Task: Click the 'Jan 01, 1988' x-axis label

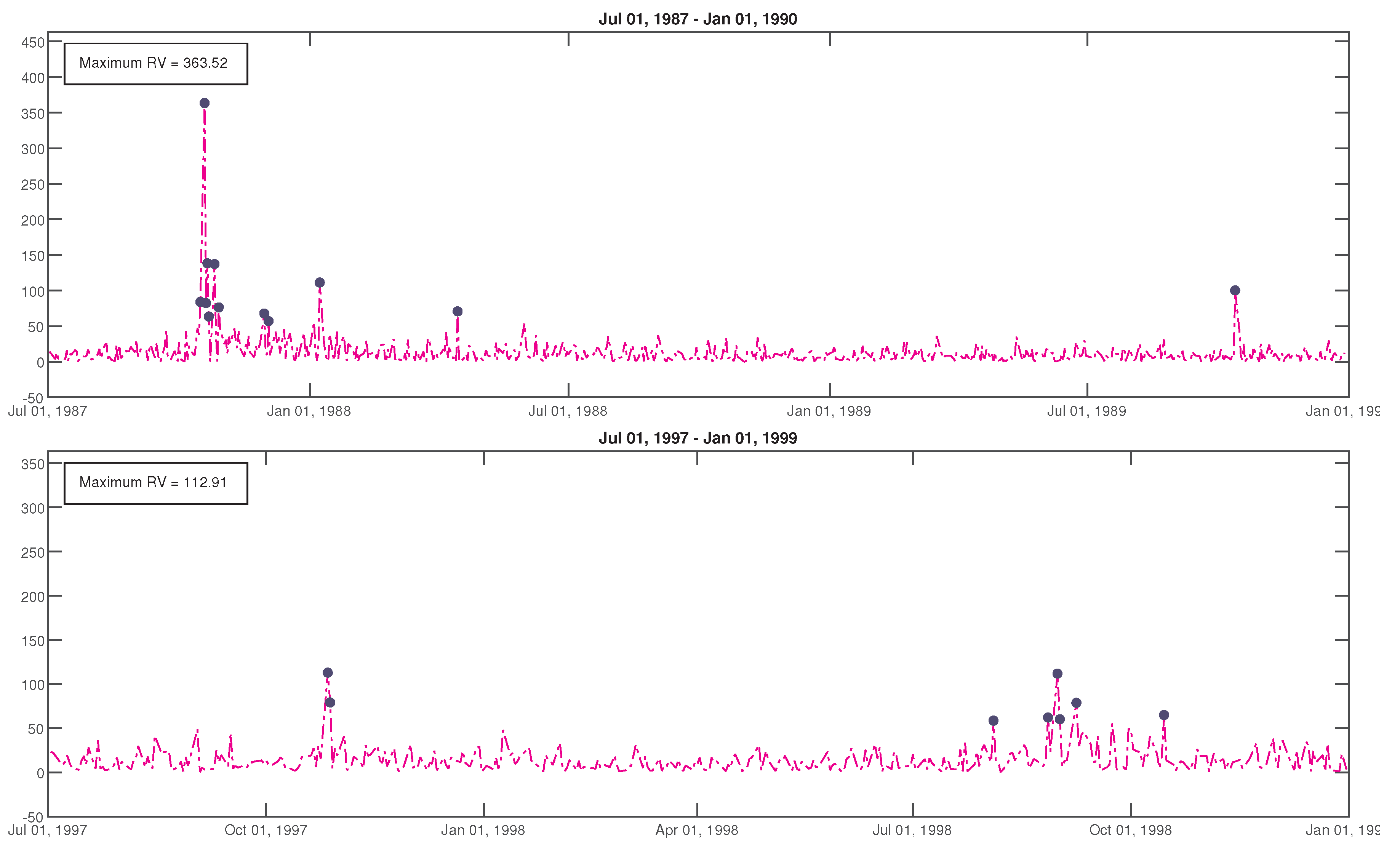Action: tap(309, 411)
